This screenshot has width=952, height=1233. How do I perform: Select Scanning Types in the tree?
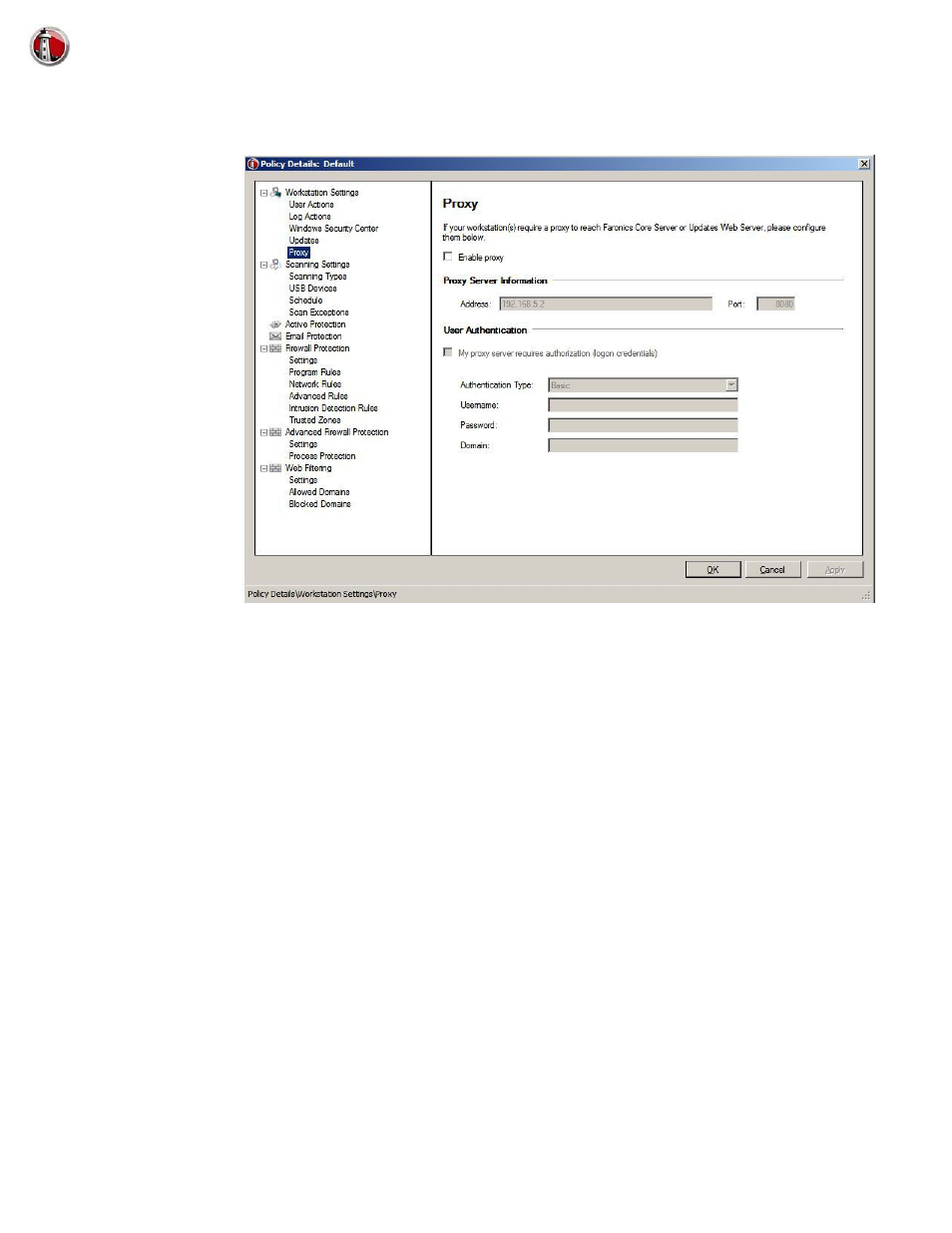coord(317,277)
